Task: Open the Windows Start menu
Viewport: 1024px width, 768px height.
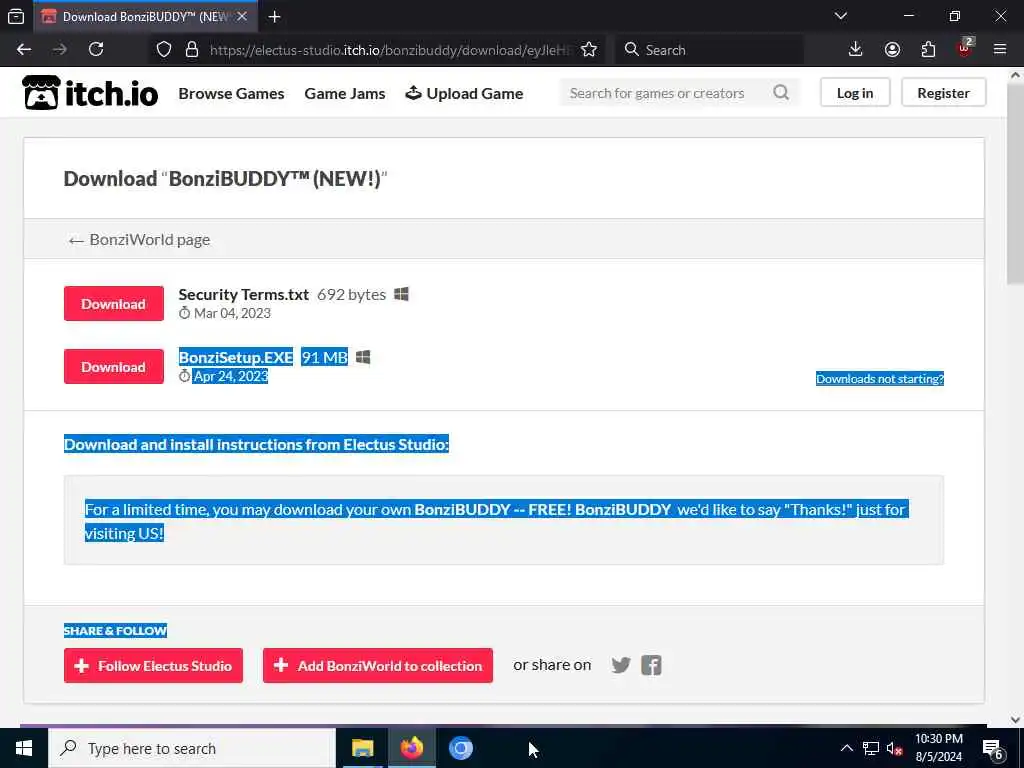Action: point(24,748)
